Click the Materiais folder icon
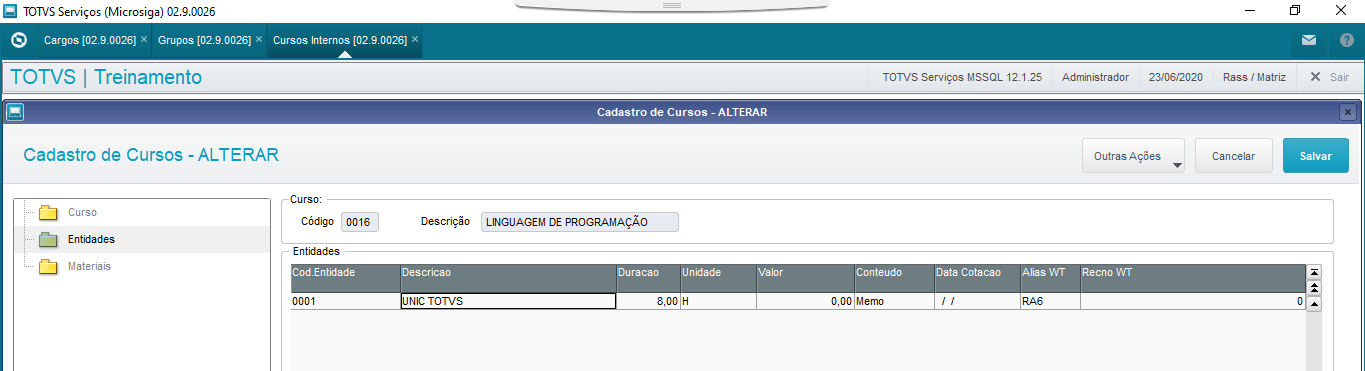The height and width of the screenshot is (371, 1365). pyautogui.click(x=48, y=266)
